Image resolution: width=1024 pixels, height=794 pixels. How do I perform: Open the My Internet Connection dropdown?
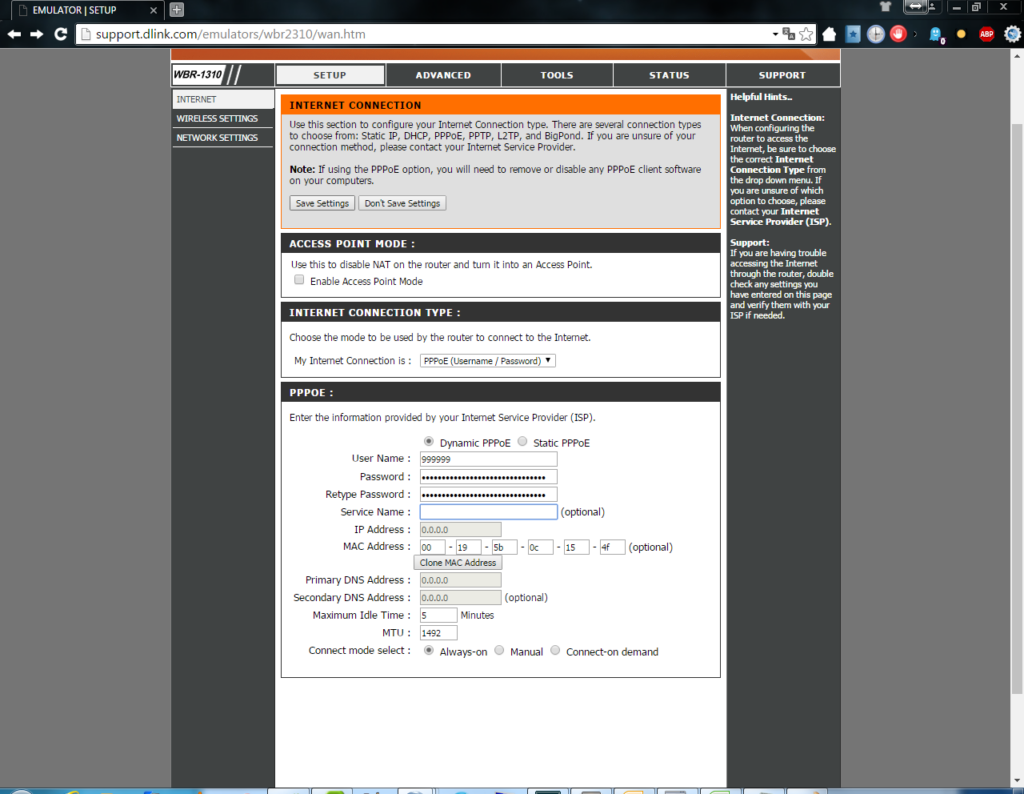pos(488,361)
